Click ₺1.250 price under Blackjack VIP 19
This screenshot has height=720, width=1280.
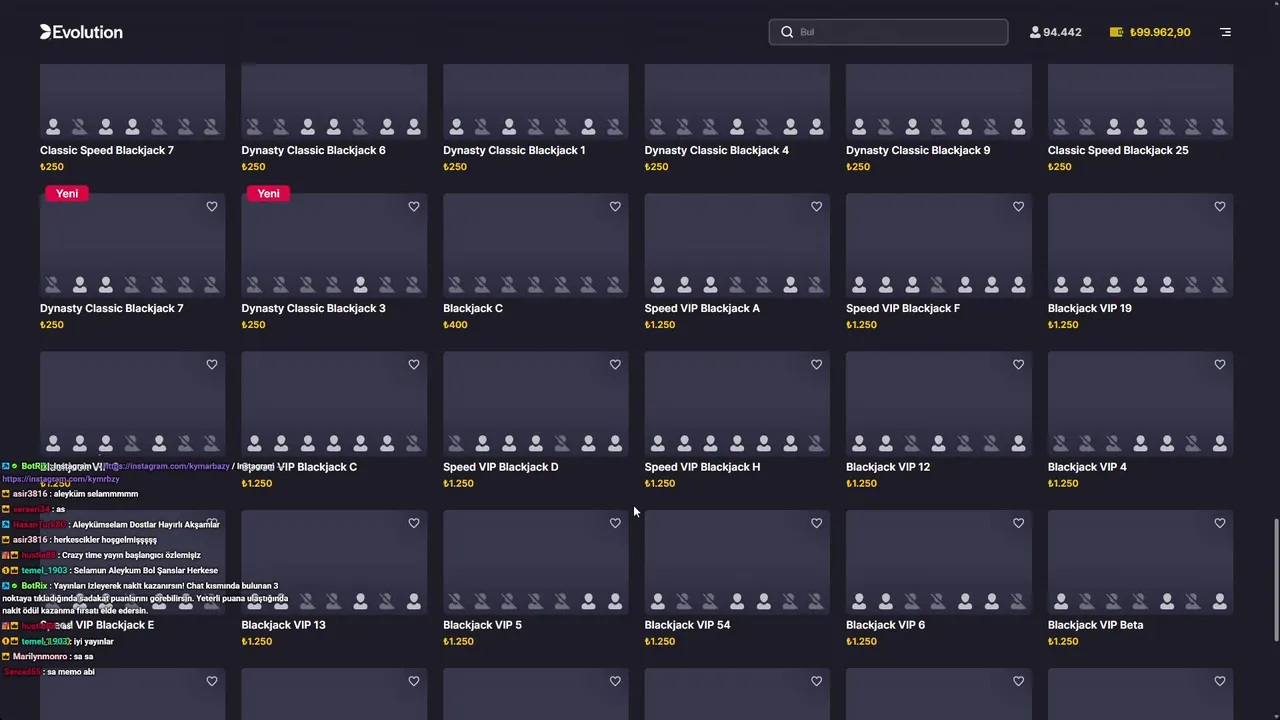tap(1063, 325)
